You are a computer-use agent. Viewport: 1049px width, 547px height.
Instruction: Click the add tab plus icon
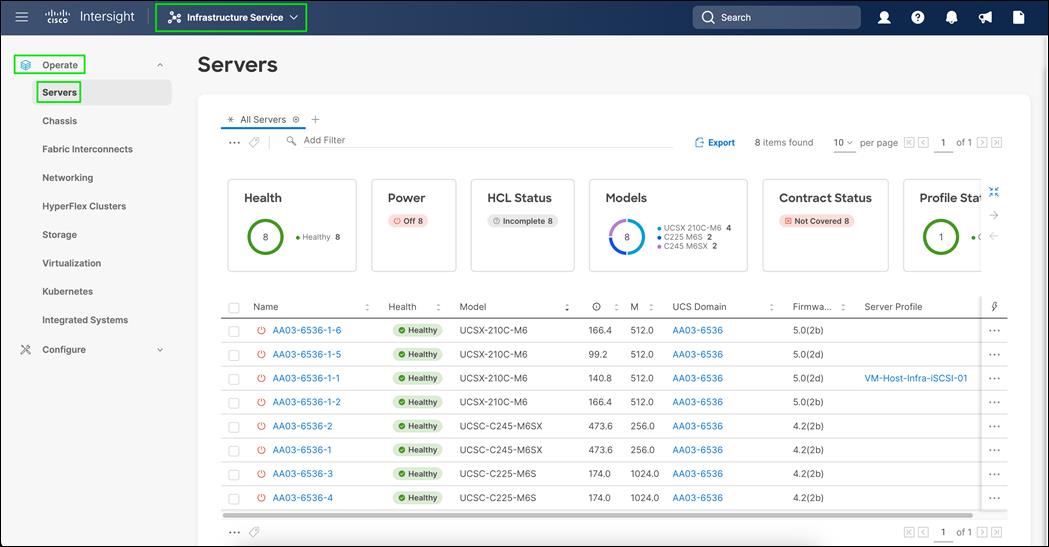point(316,119)
